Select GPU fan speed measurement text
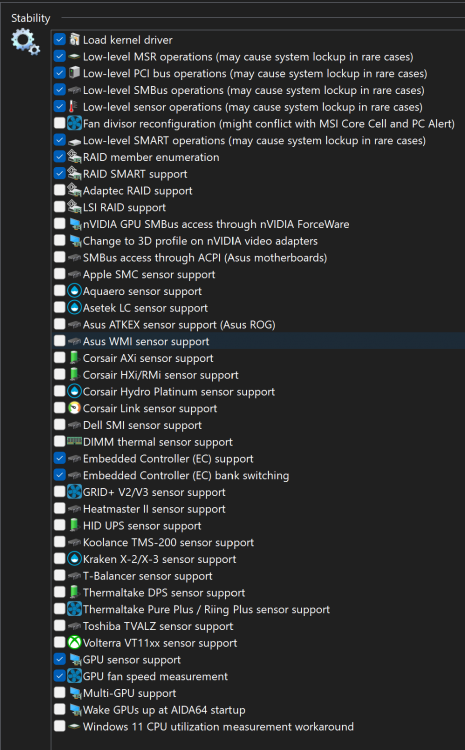Viewport: 465px width, 750px height. pyautogui.click(x=155, y=677)
